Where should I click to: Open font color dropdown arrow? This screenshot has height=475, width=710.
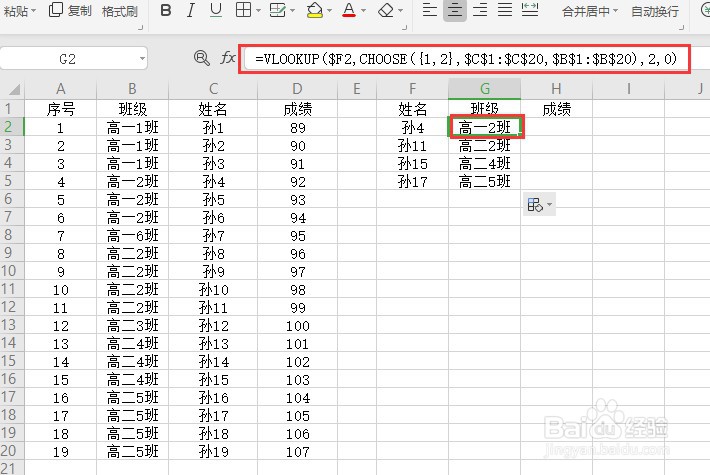click(x=363, y=11)
